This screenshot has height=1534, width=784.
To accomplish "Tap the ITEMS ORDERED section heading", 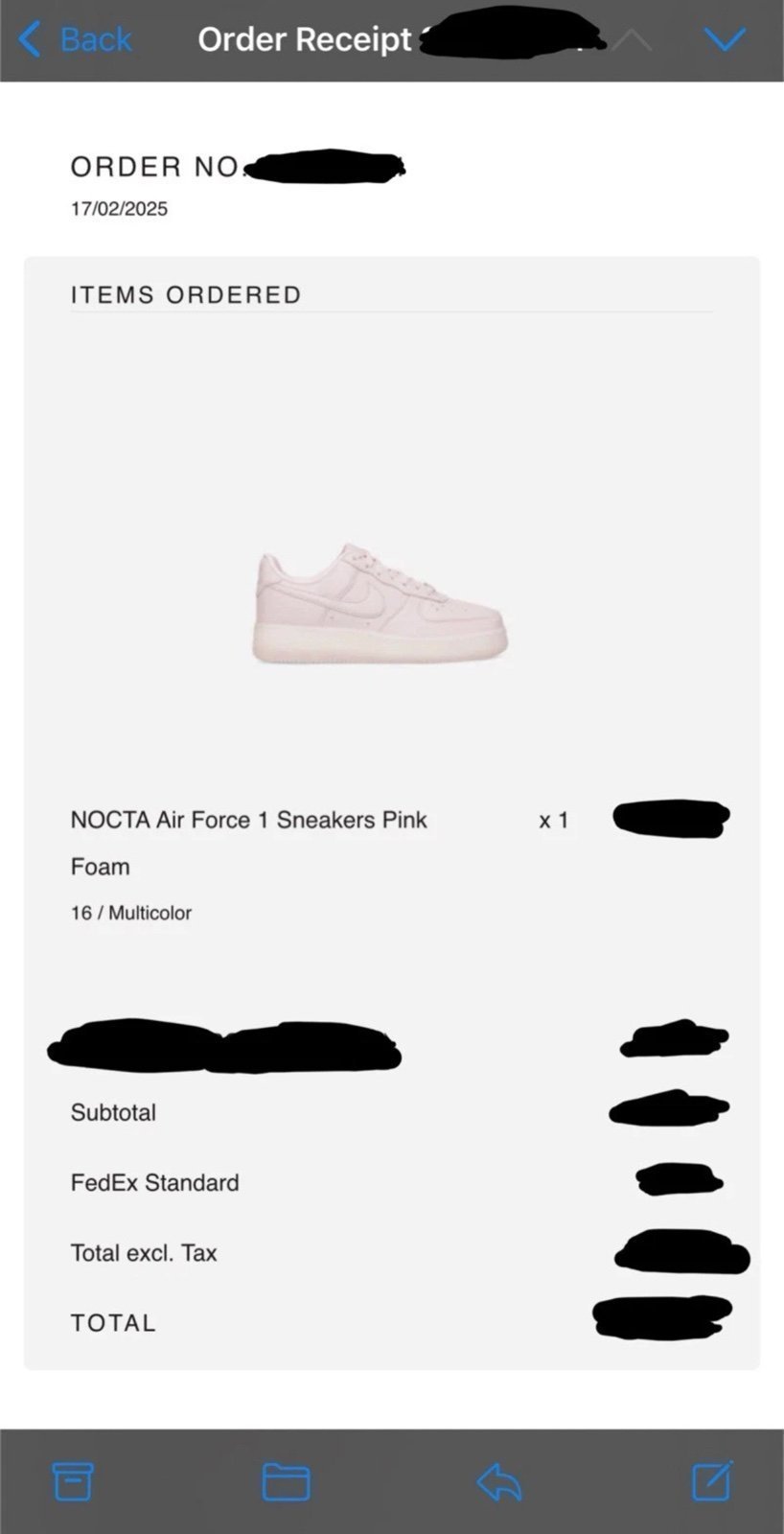I will (186, 294).
